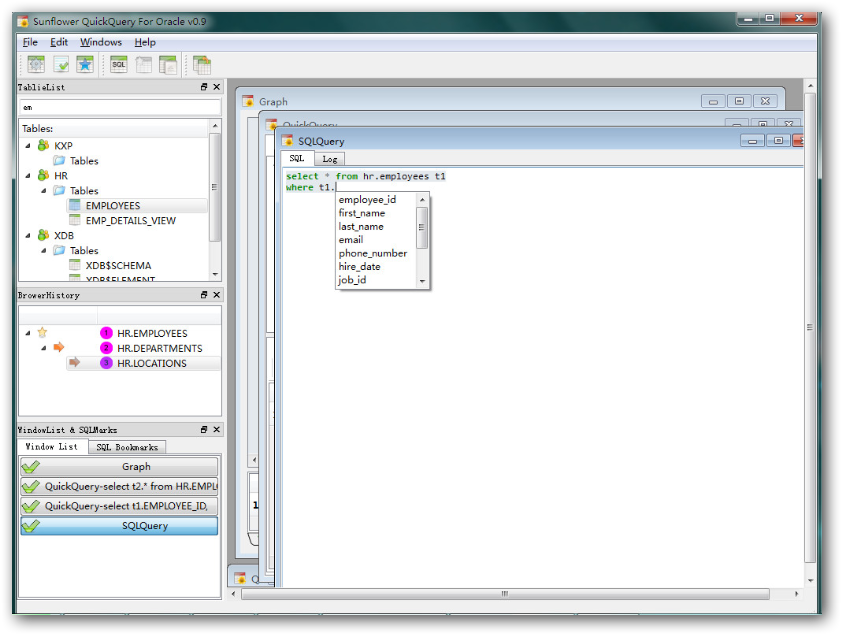
Task: Click the checkmark document toolbar icon
Action: tap(61, 64)
